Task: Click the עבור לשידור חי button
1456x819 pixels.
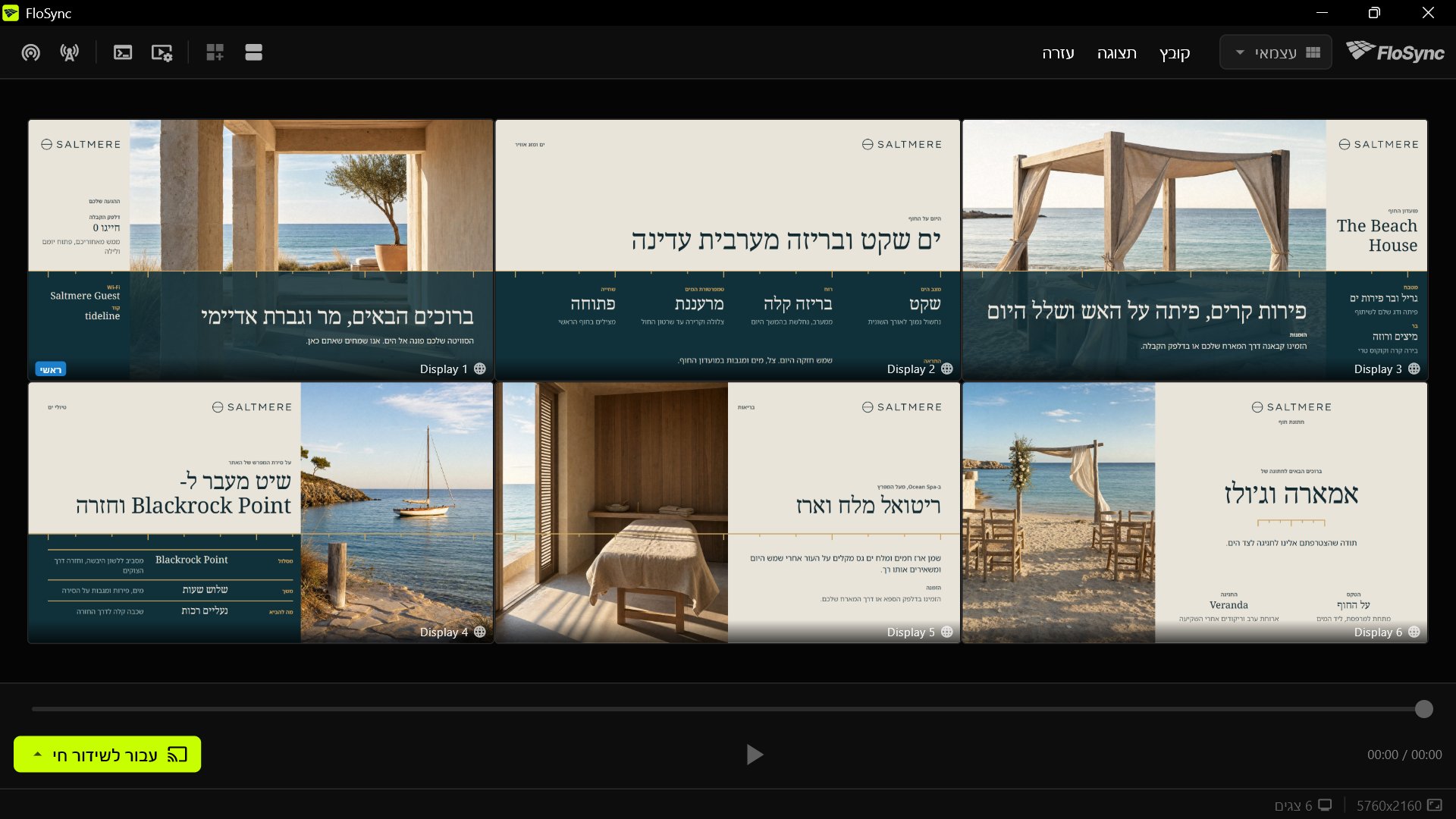Action: click(x=108, y=755)
